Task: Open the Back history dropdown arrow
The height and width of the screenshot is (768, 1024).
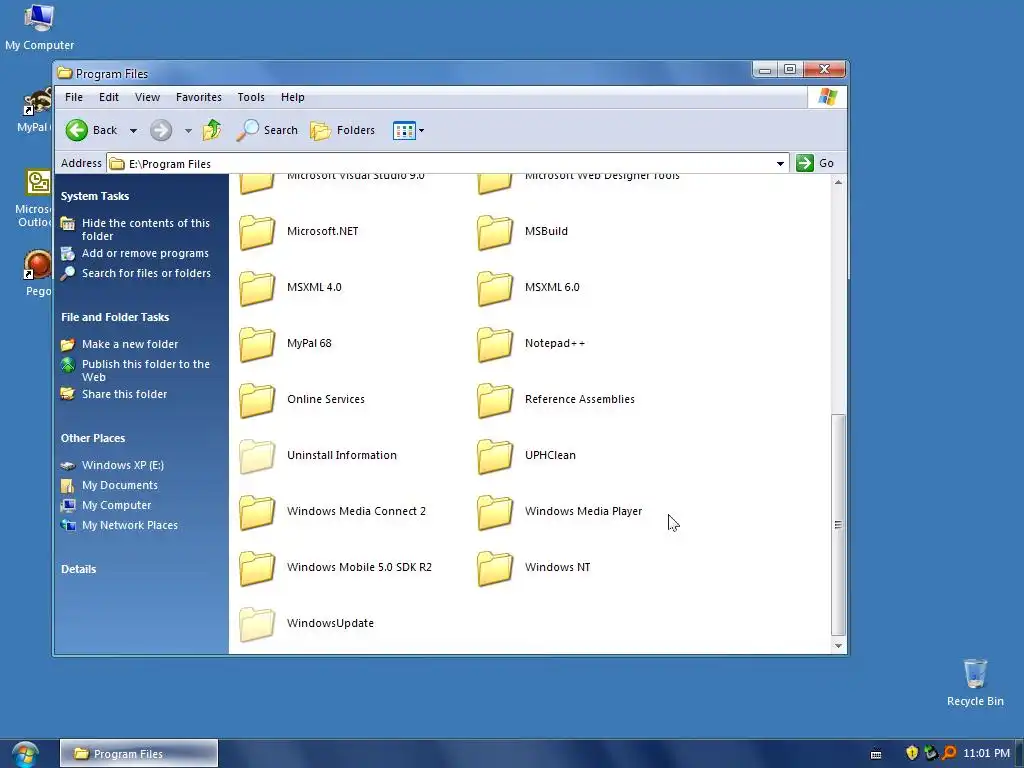Action: 133,131
